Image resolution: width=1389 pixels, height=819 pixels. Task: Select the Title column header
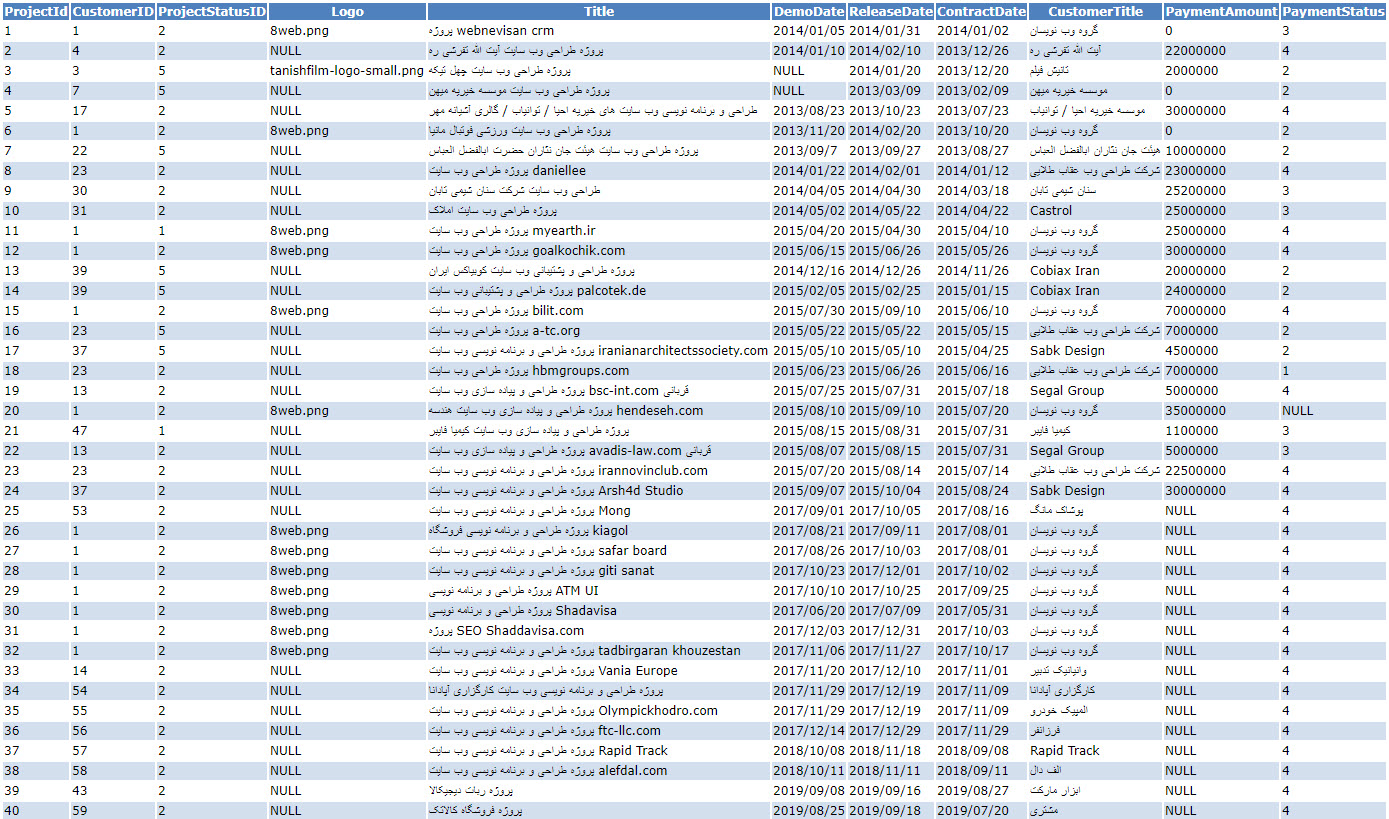599,12
